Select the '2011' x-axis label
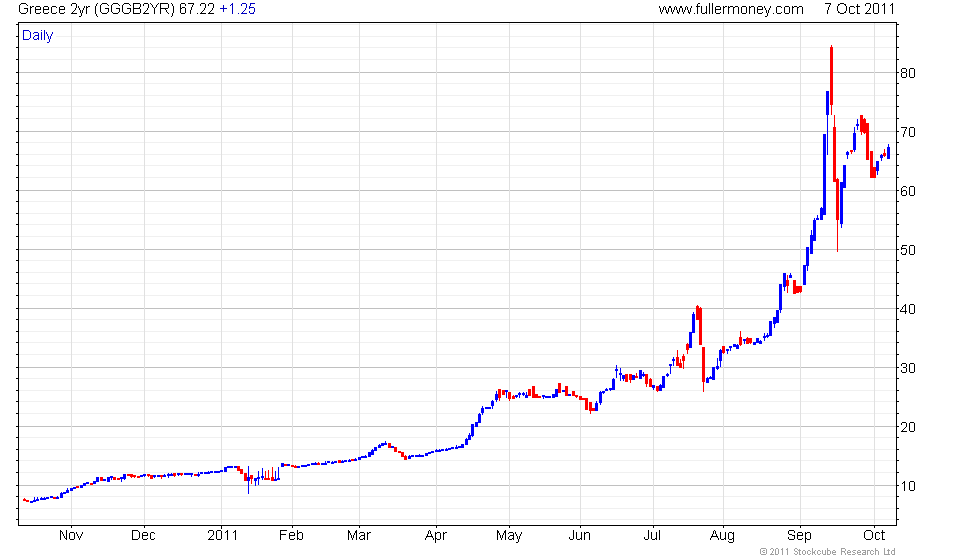Viewport: 980px width, 560px height. pos(222,536)
